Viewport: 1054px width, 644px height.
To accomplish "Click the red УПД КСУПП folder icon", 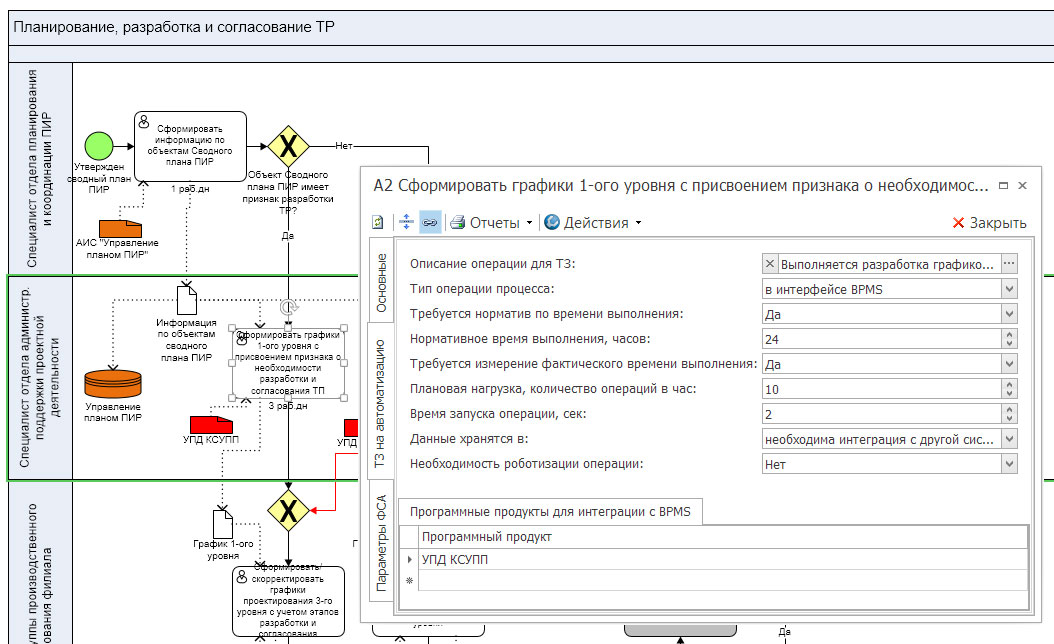I will 211,425.
